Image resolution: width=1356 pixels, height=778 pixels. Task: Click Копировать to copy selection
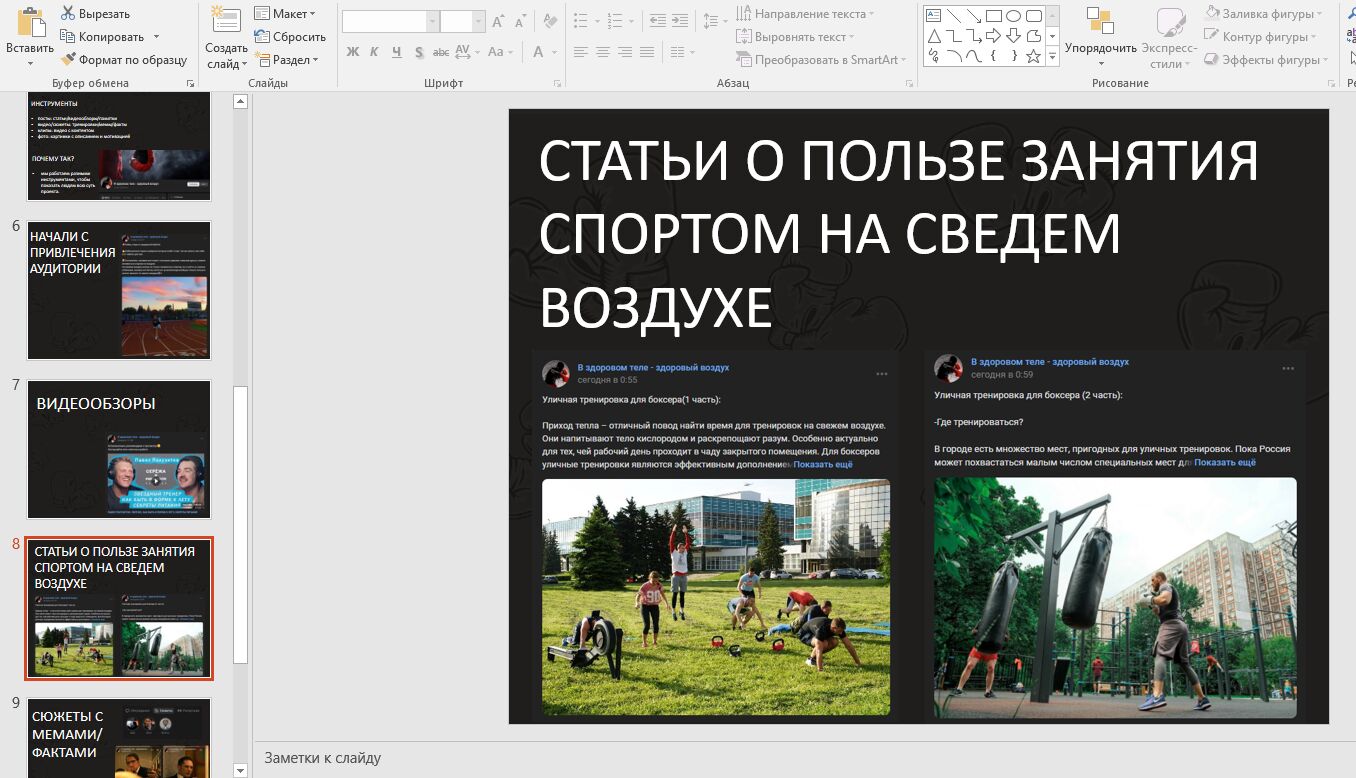102,37
